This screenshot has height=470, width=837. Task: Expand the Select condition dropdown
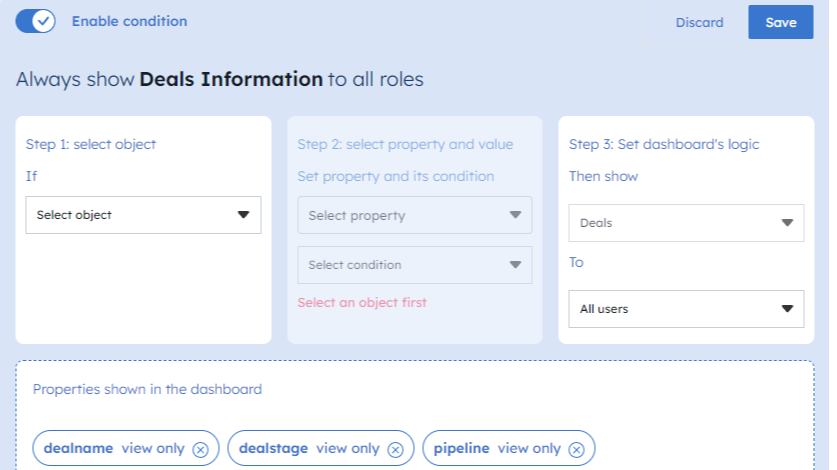coord(414,265)
